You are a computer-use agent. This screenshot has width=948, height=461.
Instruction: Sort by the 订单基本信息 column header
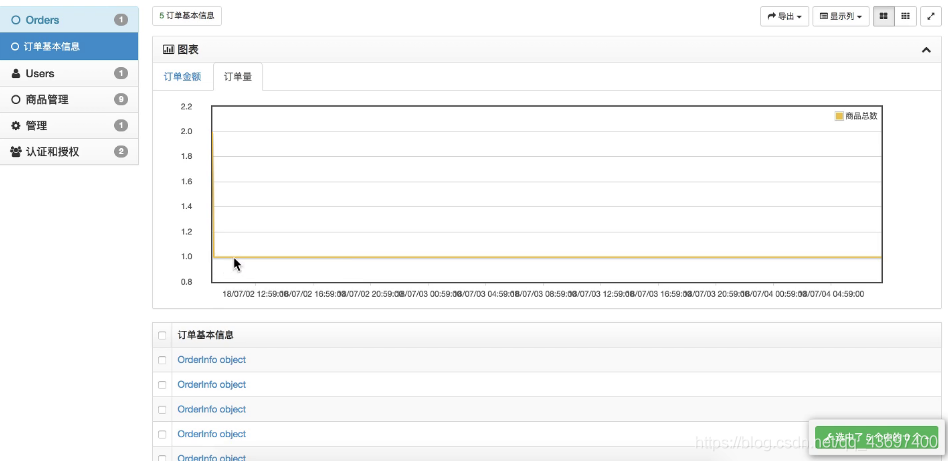tap(206, 335)
